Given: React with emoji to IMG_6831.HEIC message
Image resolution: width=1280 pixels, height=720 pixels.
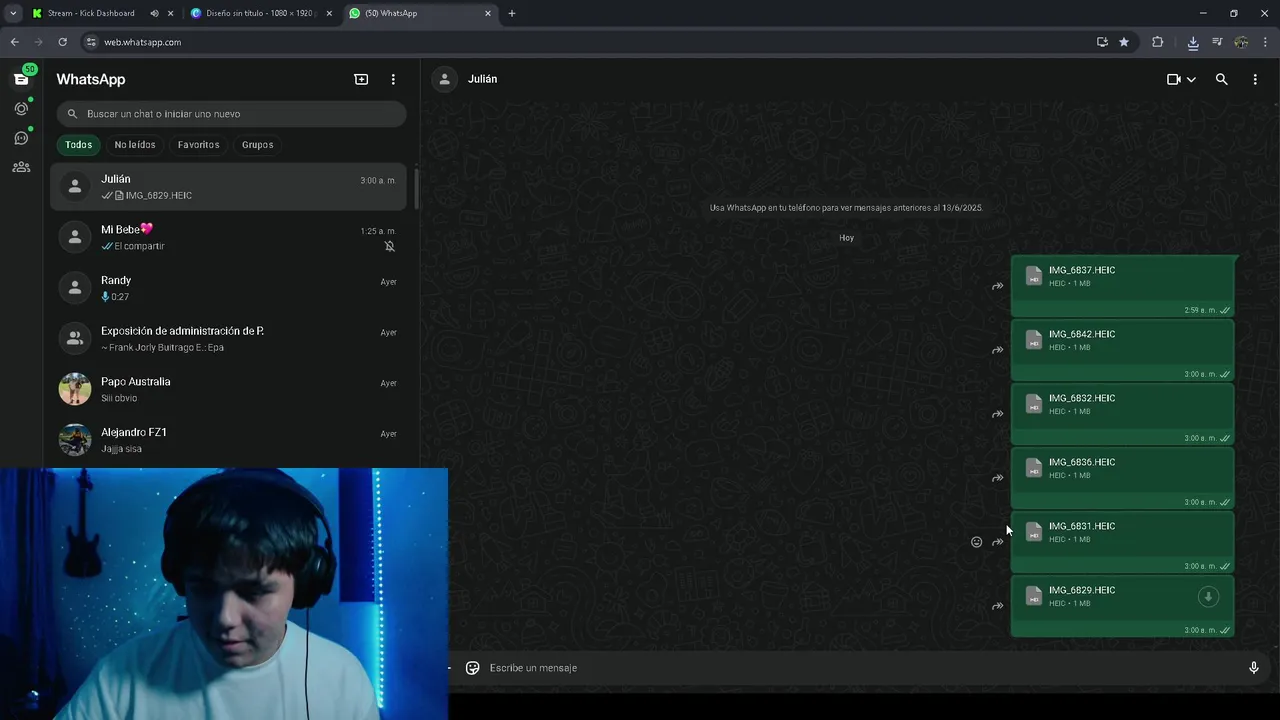Looking at the screenshot, I should pyautogui.click(x=977, y=542).
